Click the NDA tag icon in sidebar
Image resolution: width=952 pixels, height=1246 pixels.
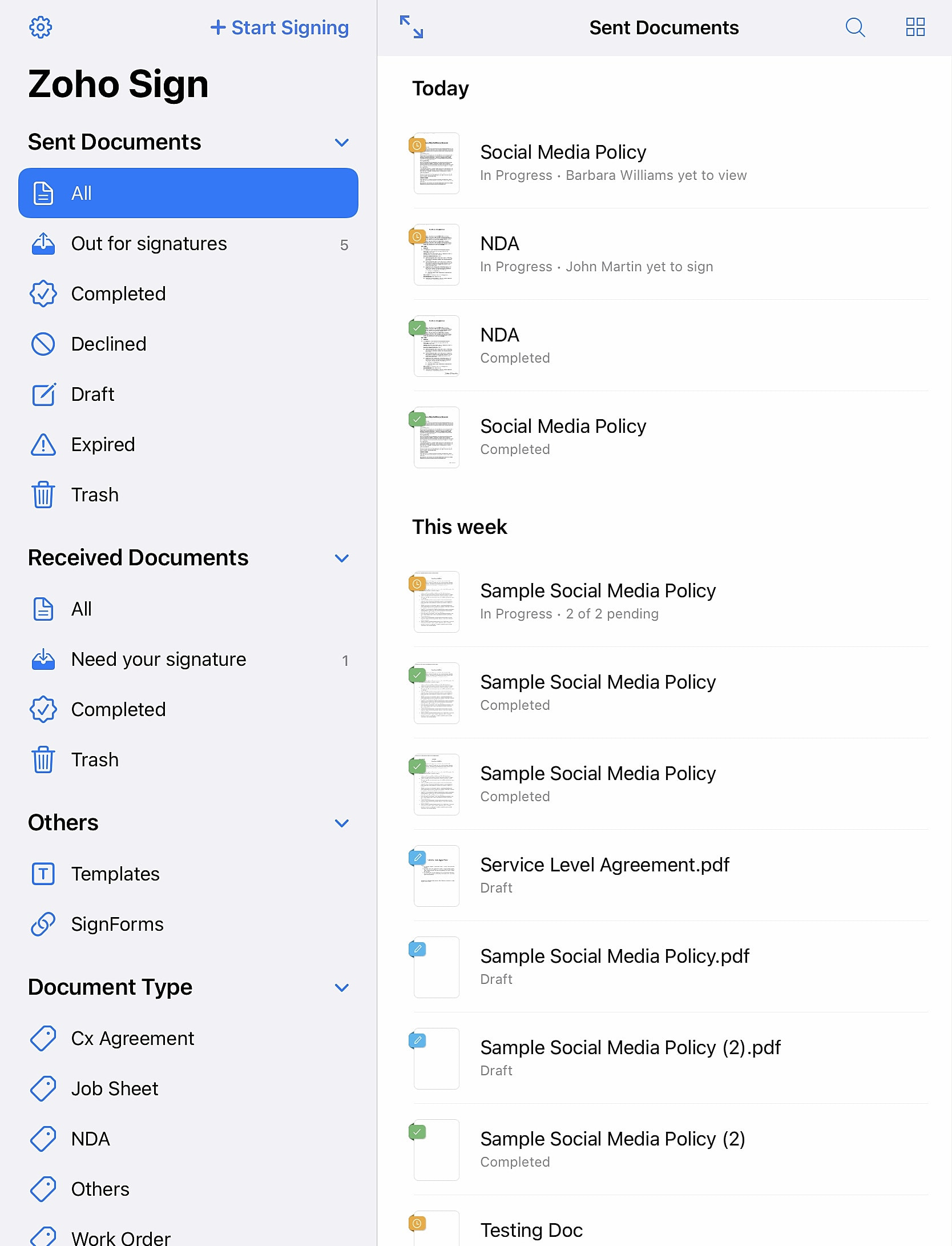[x=43, y=1139]
